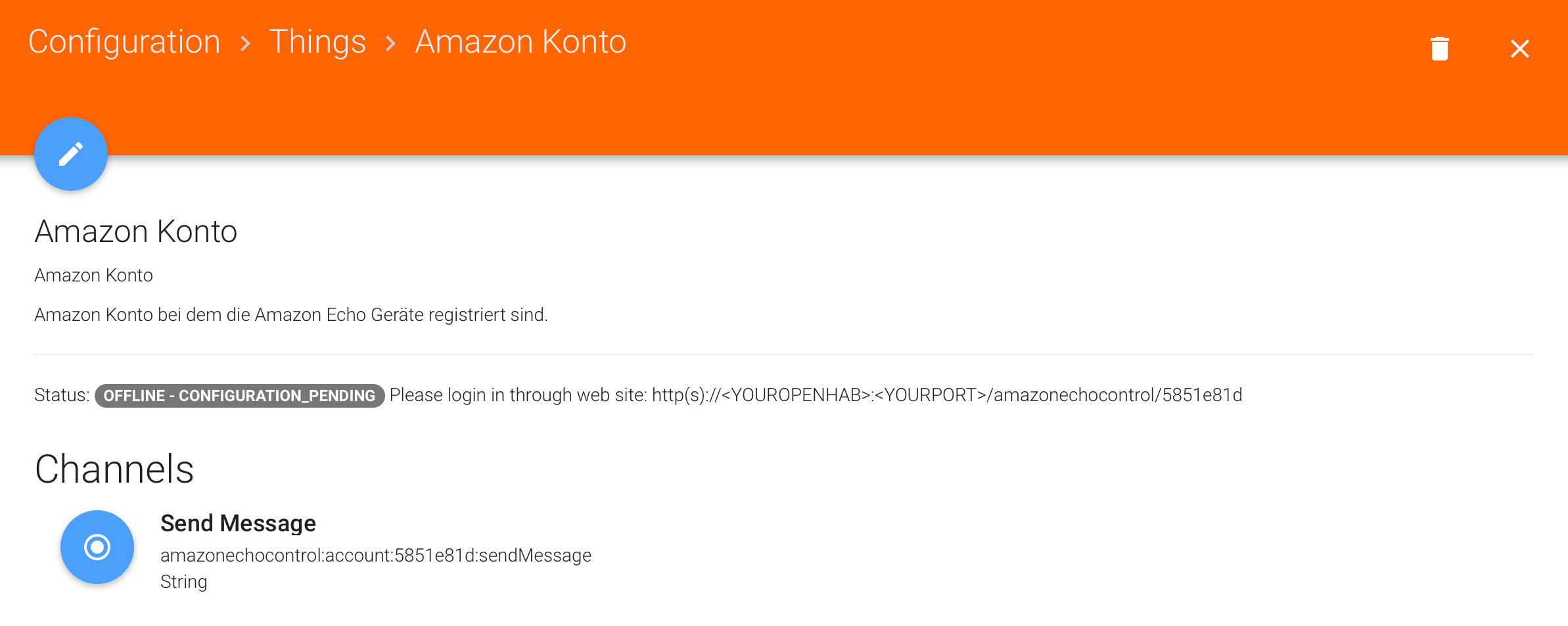Click the chevron after Configuration breadcrumb
1568x626 pixels.
pos(246,43)
